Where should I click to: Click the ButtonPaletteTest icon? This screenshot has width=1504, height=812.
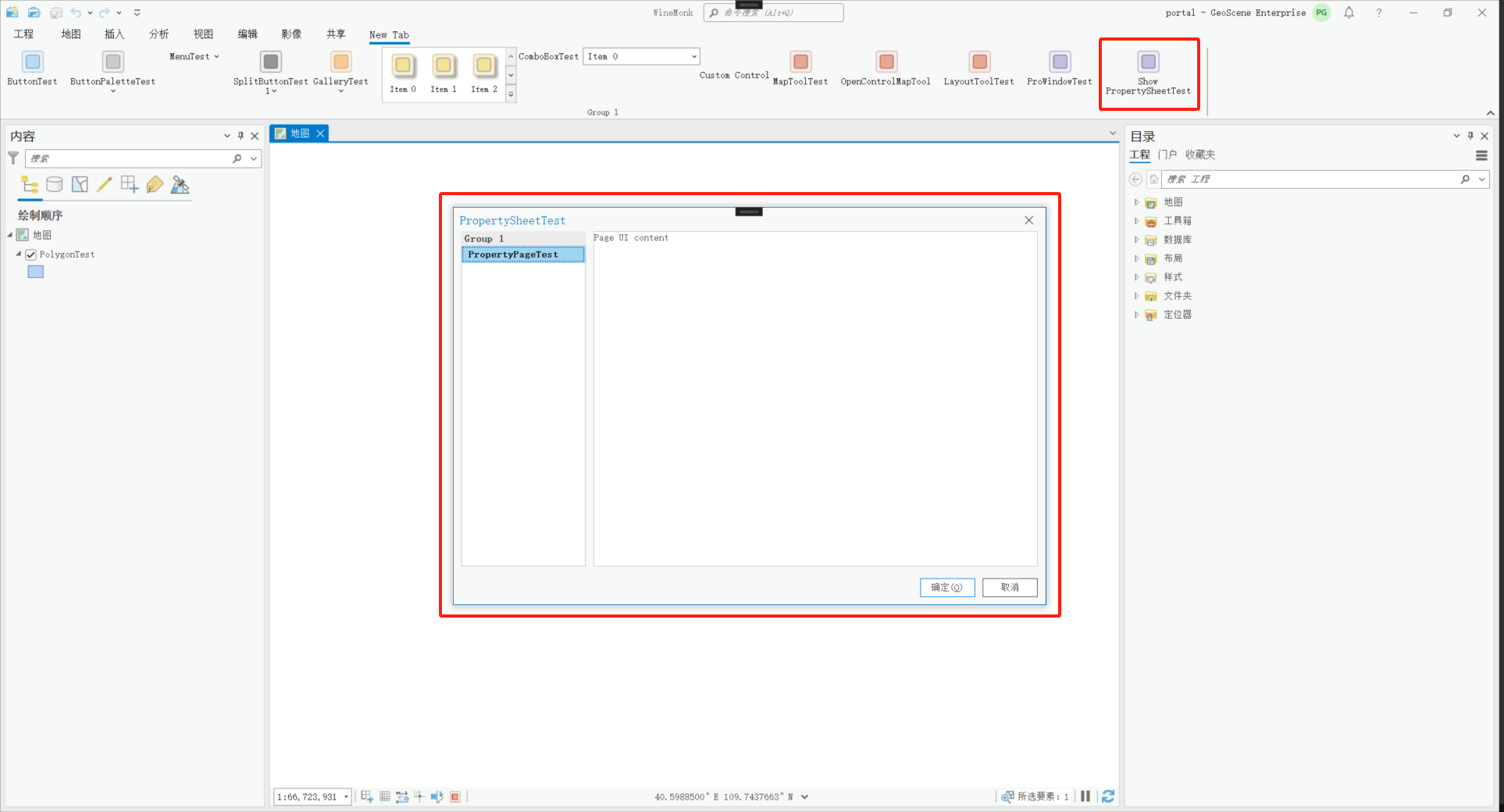113,62
